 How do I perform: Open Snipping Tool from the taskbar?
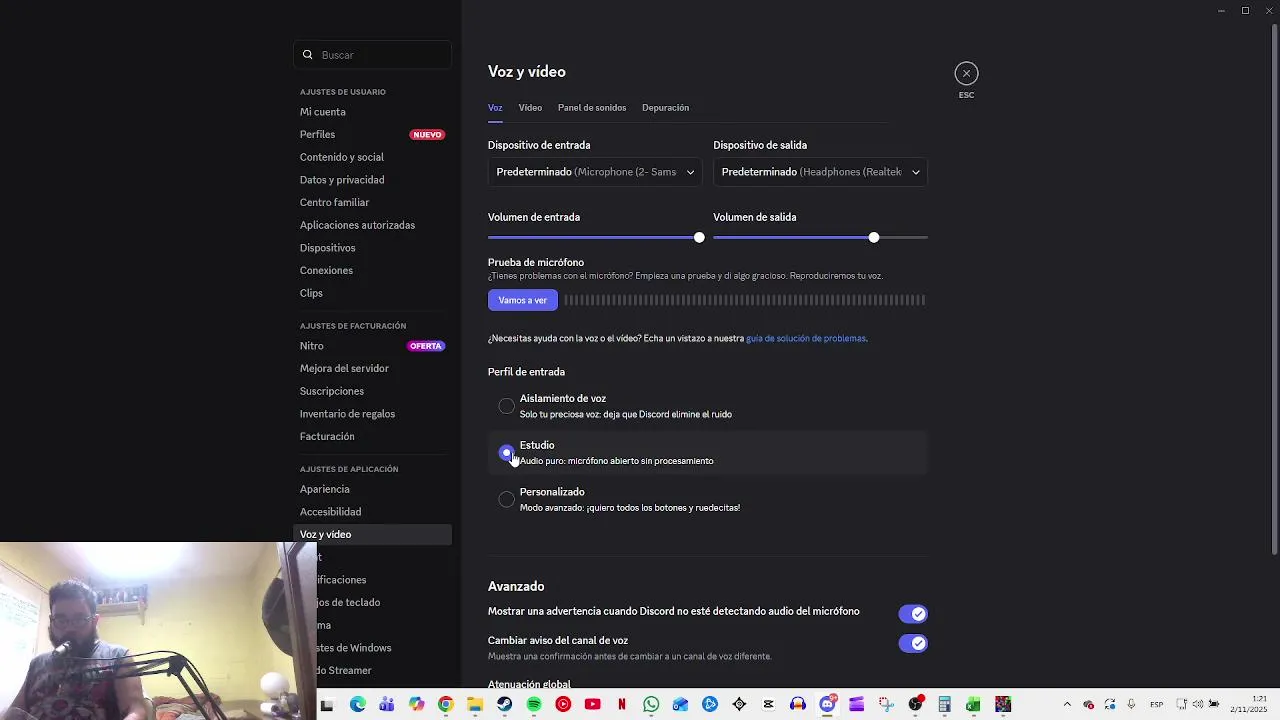(886, 705)
